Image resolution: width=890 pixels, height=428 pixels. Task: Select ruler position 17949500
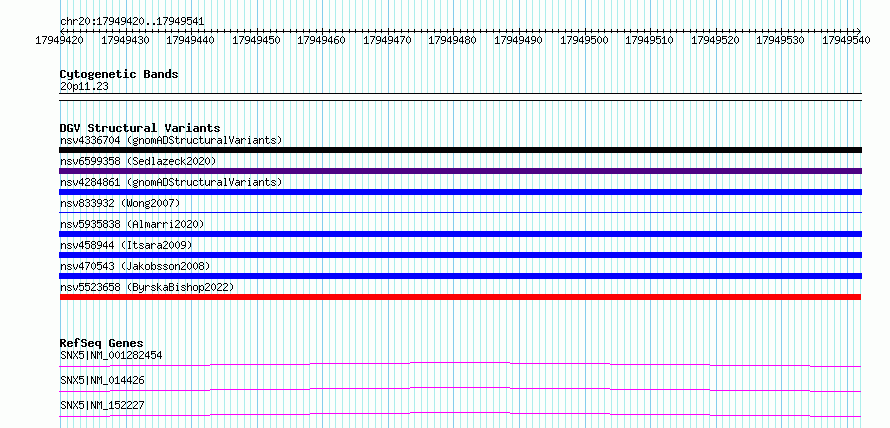pos(584,40)
